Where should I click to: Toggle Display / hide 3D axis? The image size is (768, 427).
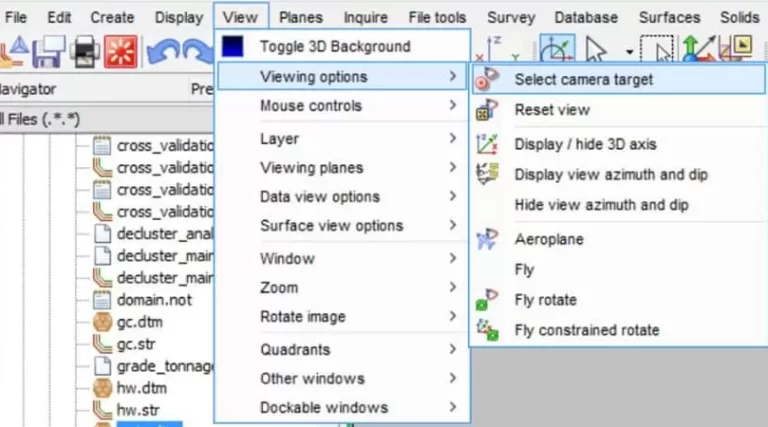pos(585,145)
